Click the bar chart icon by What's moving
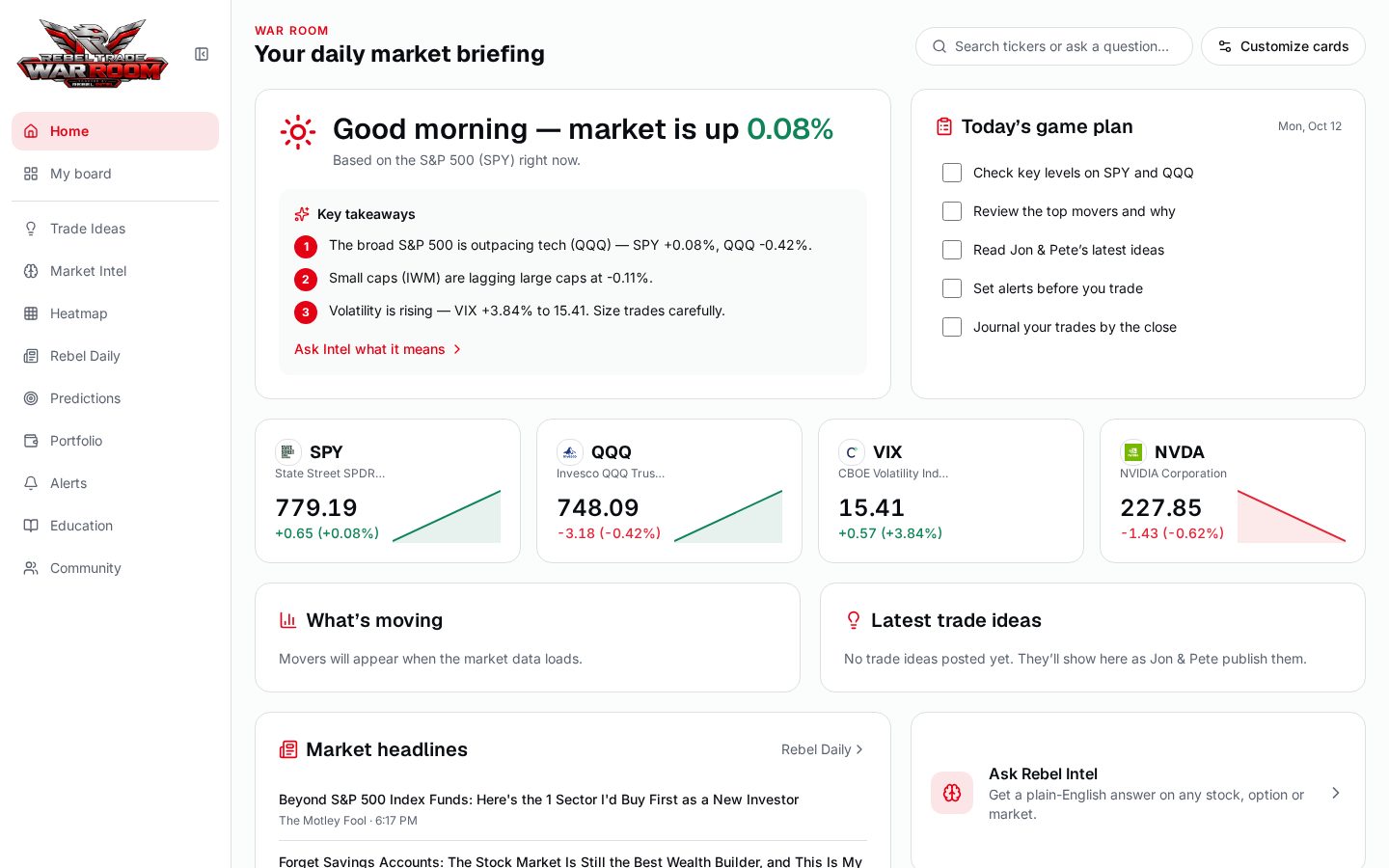The width and height of the screenshot is (1389, 868). pos(287,620)
